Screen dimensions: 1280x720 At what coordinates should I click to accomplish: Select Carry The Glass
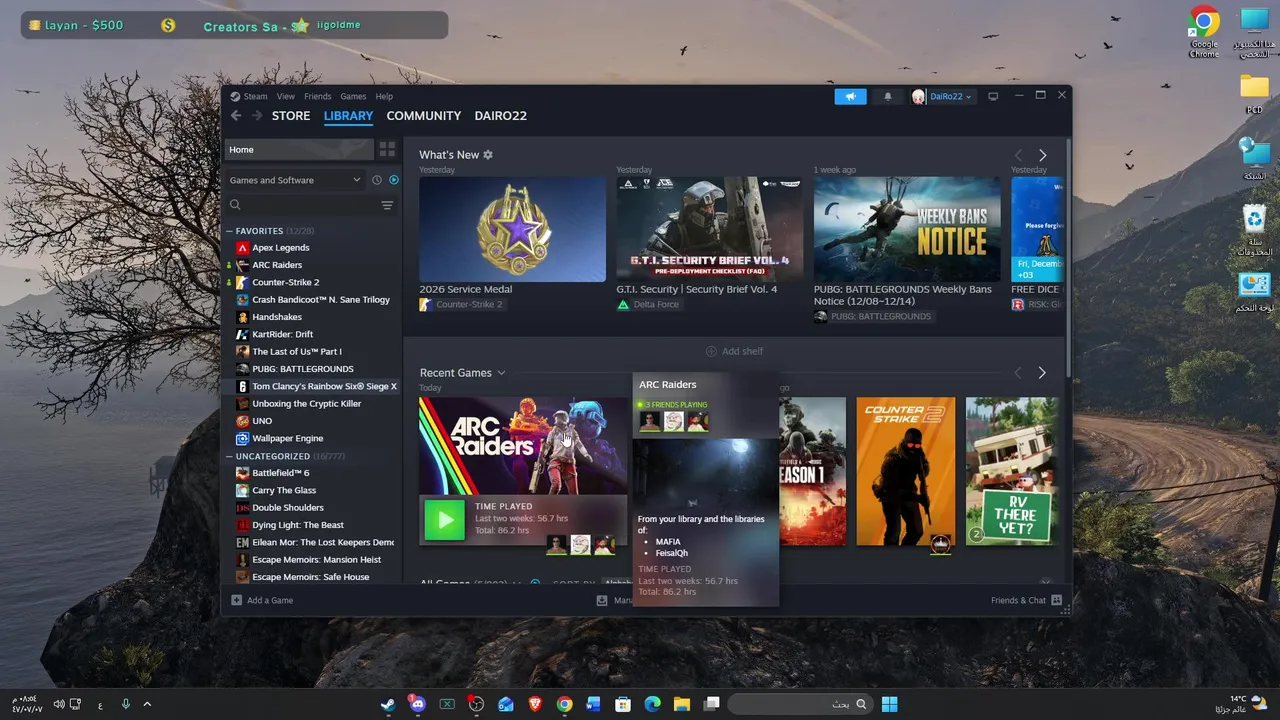[x=284, y=490]
